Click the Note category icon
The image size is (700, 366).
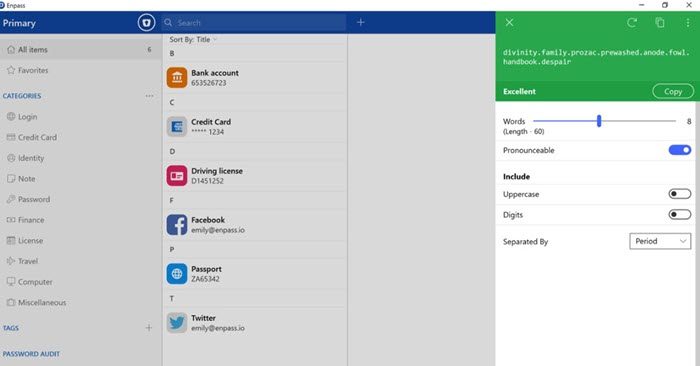[x=11, y=179]
